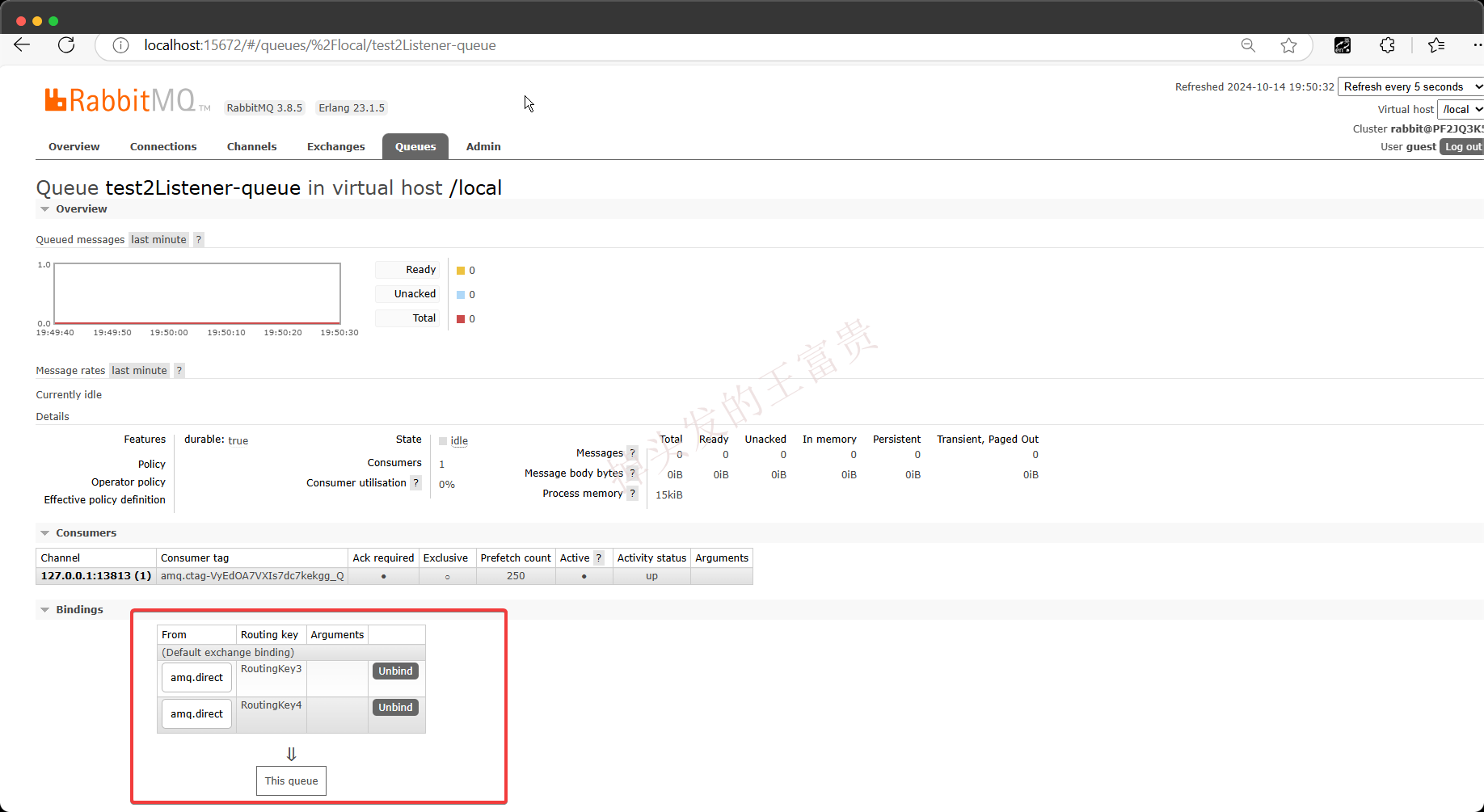The width and height of the screenshot is (1484, 812).
Task: Click the Ready yellow color swatch
Action: pos(461,271)
